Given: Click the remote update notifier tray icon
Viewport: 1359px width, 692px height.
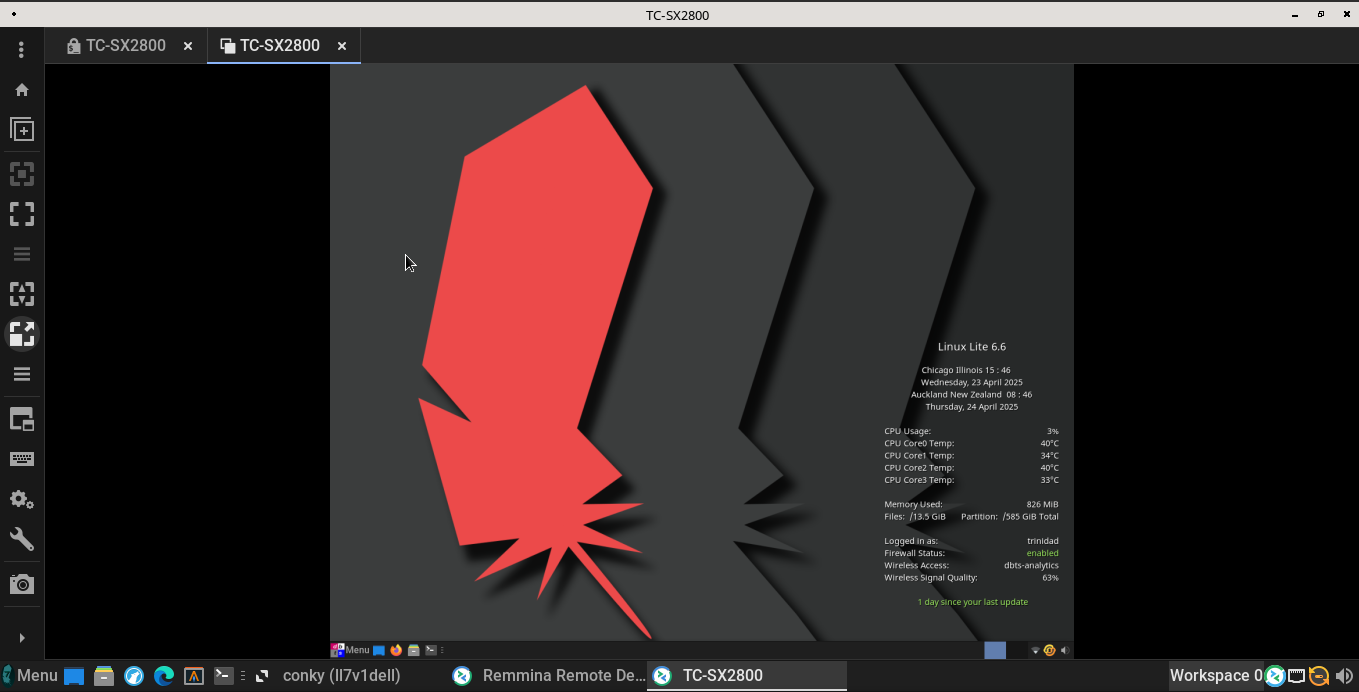Looking at the screenshot, I should click(1049, 650).
